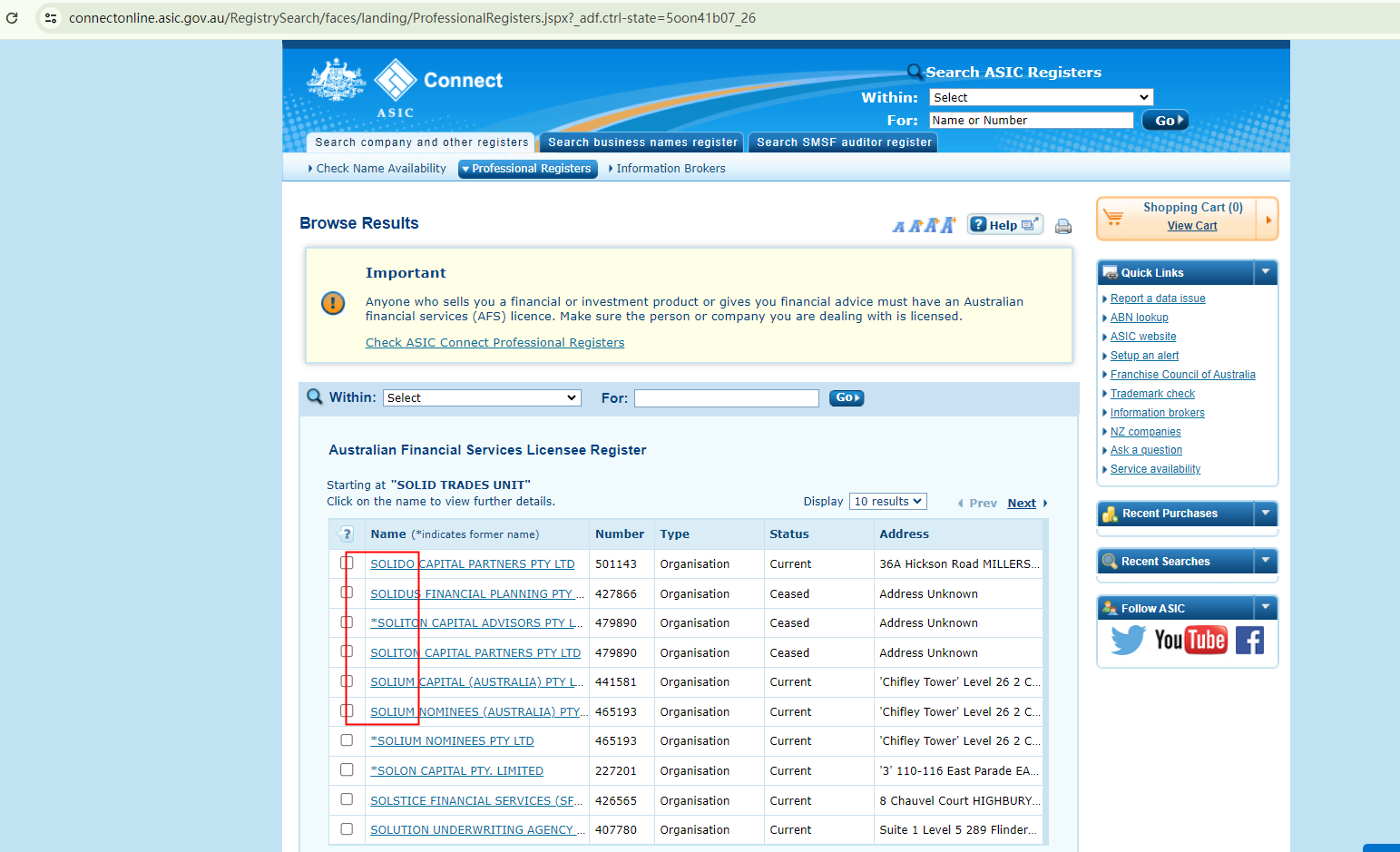Image resolution: width=1400 pixels, height=852 pixels.
Task: Expand the Shopping Cart side arrow
Action: point(1268,220)
